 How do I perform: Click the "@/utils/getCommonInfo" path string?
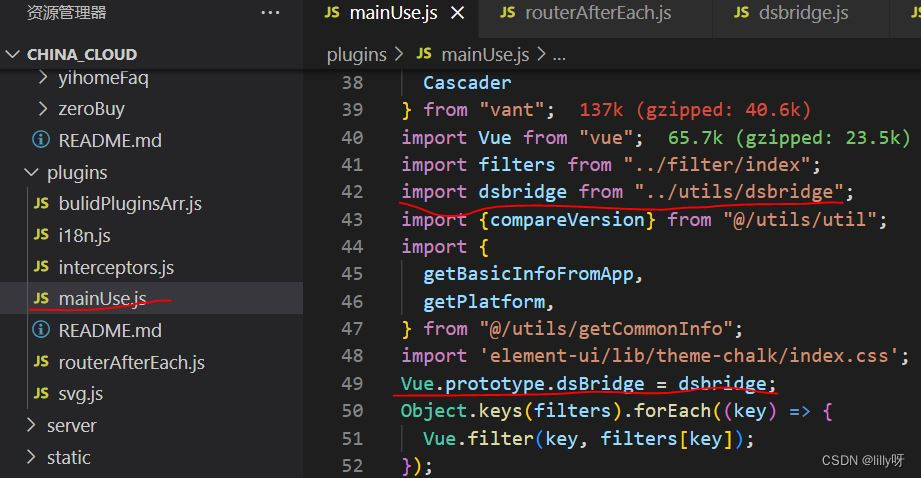click(606, 329)
